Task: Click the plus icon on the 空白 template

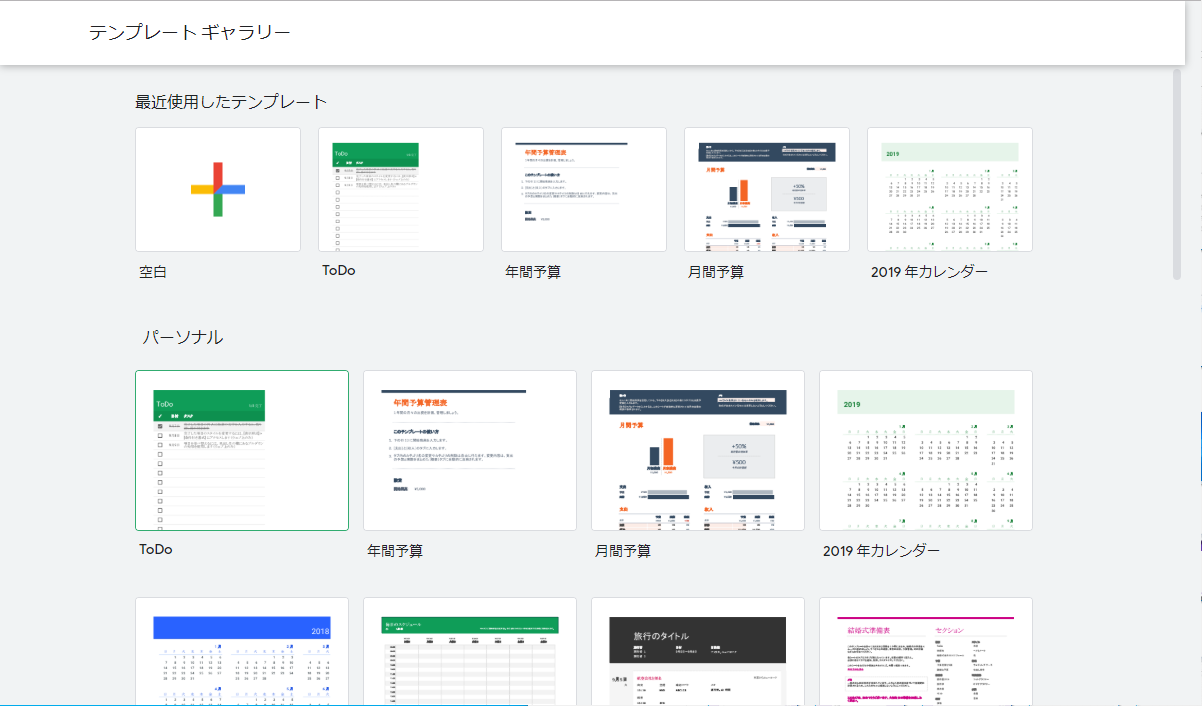Action: (217, 188)
